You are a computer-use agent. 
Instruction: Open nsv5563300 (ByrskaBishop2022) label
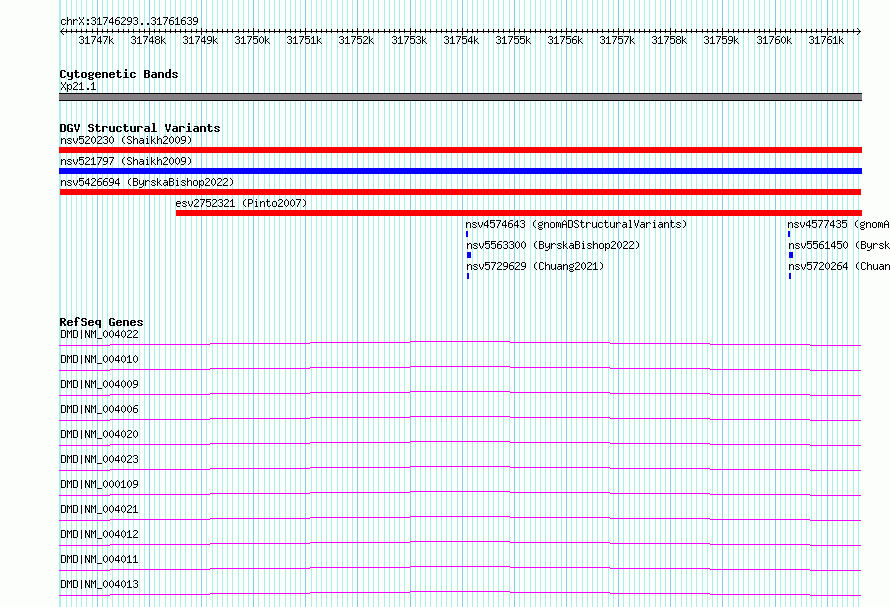coord(553,245)
